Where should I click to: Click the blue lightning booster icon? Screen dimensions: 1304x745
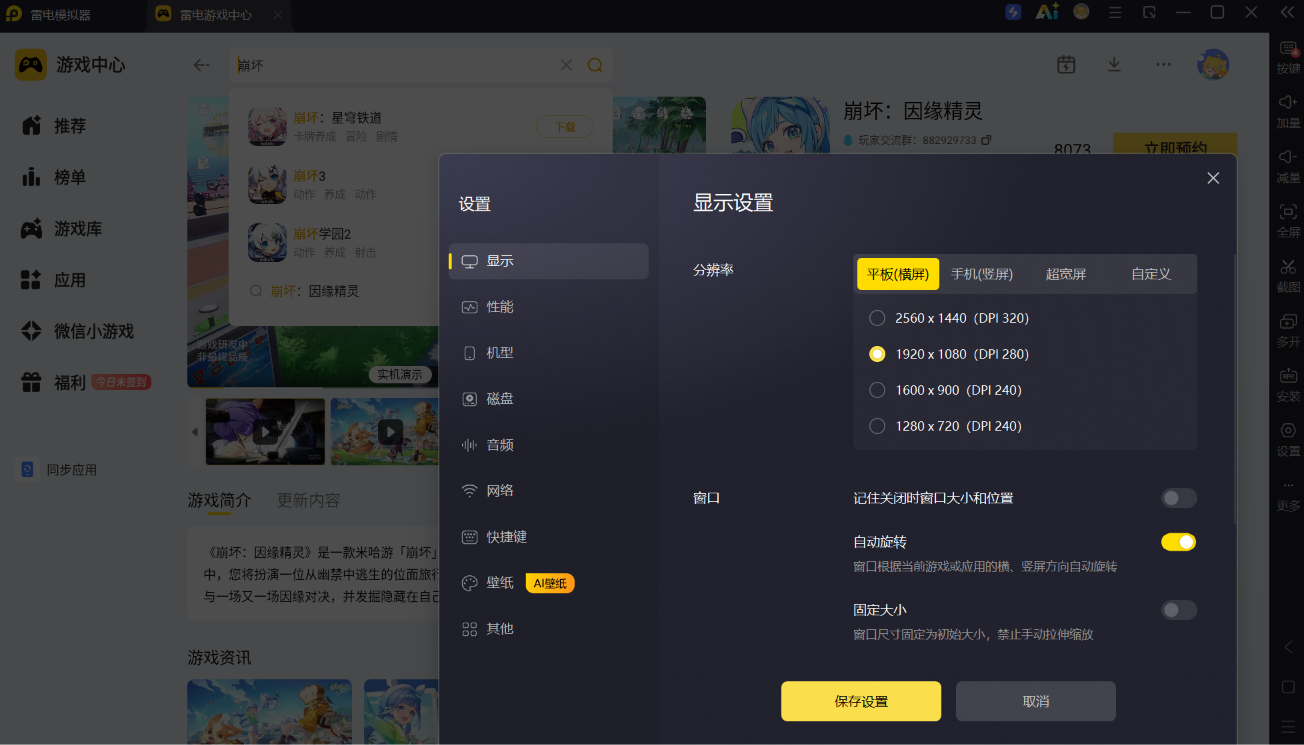1014,12
